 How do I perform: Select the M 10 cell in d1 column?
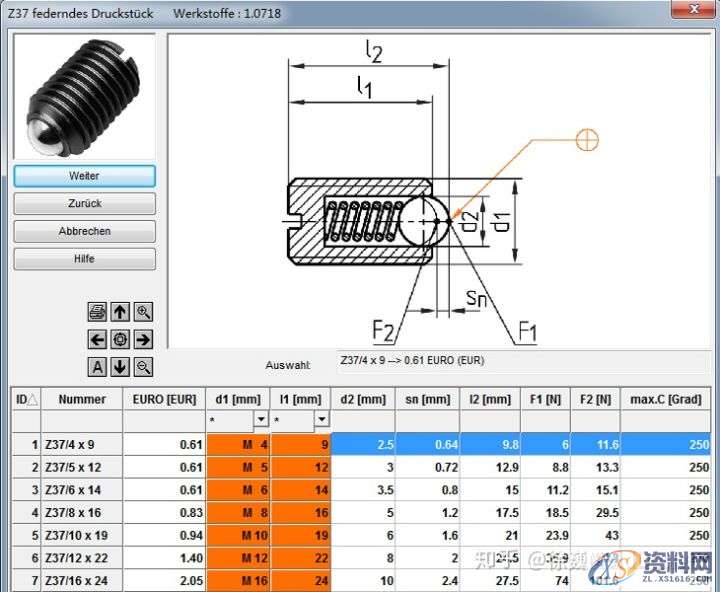tap(238, 535)
